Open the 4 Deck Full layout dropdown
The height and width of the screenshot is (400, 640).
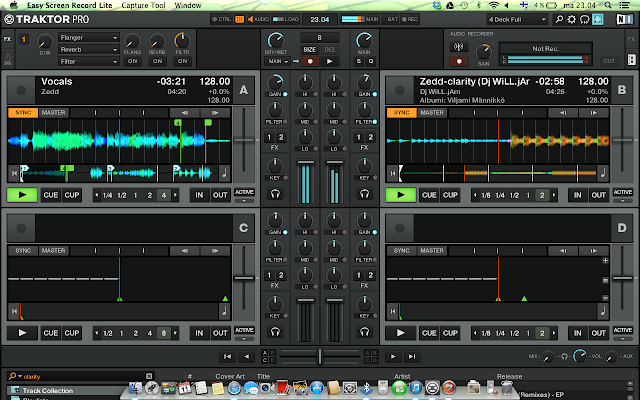[517, 19]
